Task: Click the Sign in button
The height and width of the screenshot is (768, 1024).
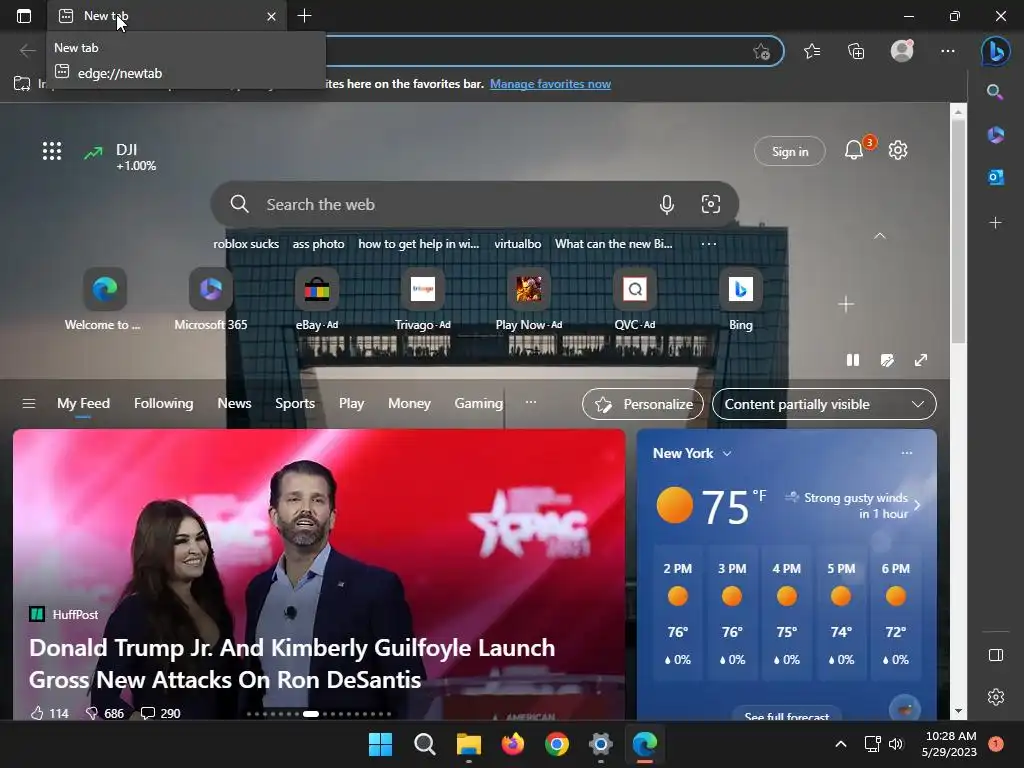Action: coord(790,152)
